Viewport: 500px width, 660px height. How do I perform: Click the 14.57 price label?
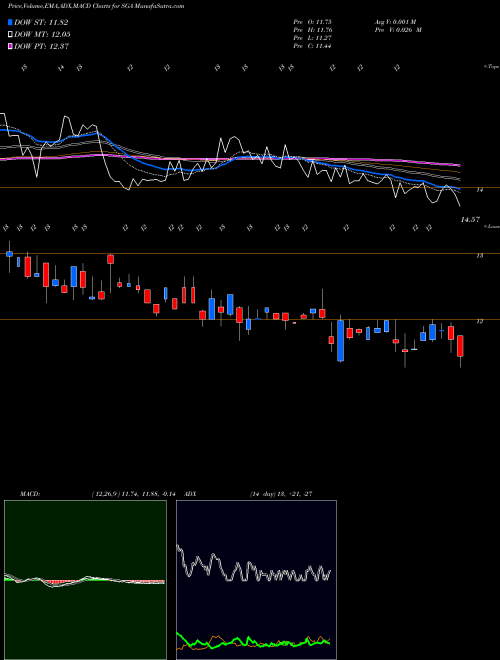(470, 219)
